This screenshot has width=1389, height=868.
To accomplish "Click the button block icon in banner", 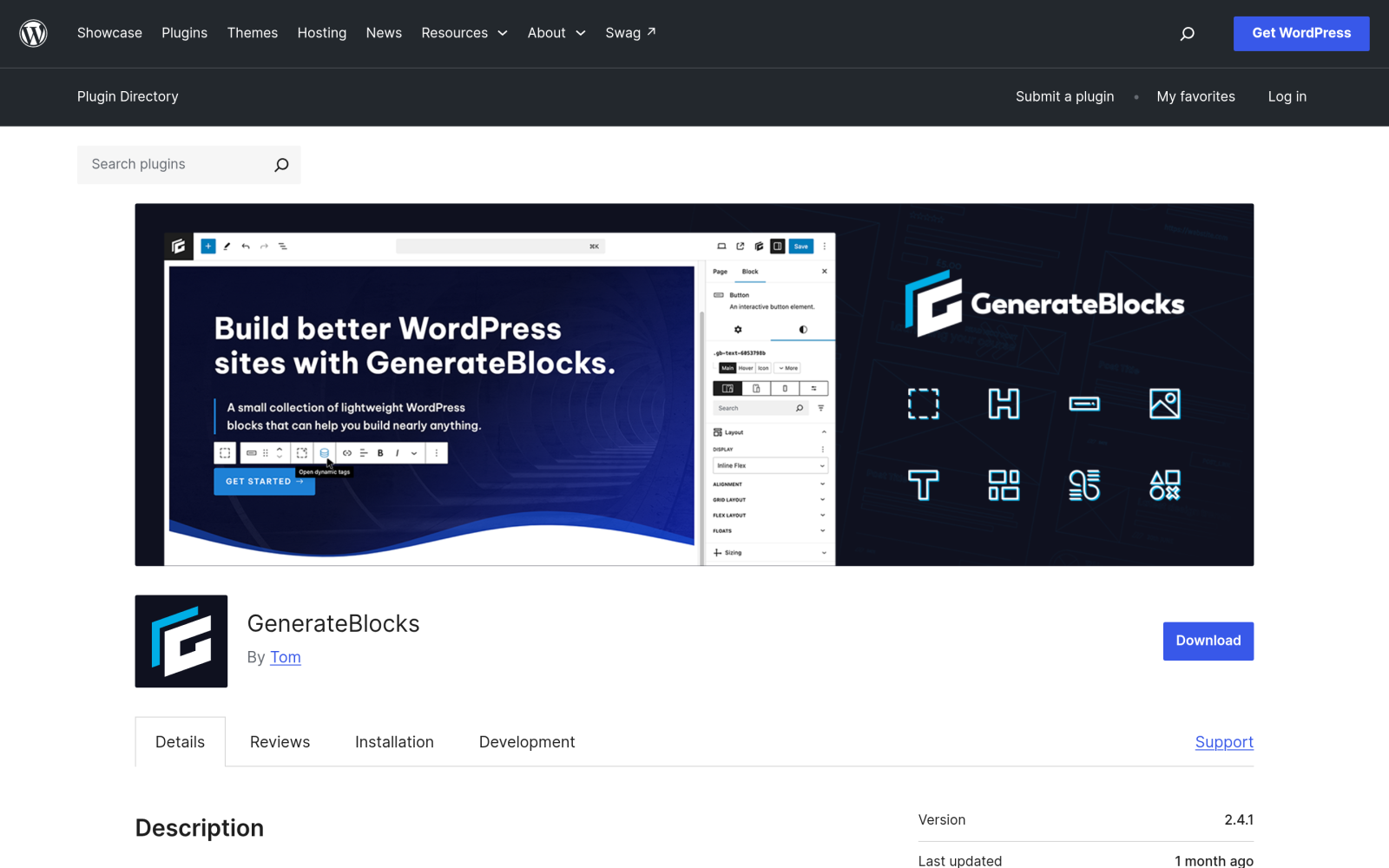I will (1084, 404).
